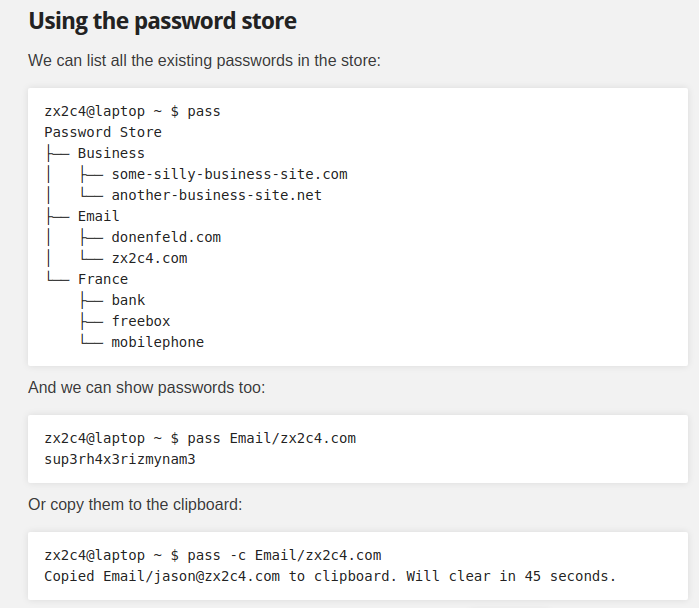Select the France folder in tree listing
The image size is (699, 608).
(103, 279)
